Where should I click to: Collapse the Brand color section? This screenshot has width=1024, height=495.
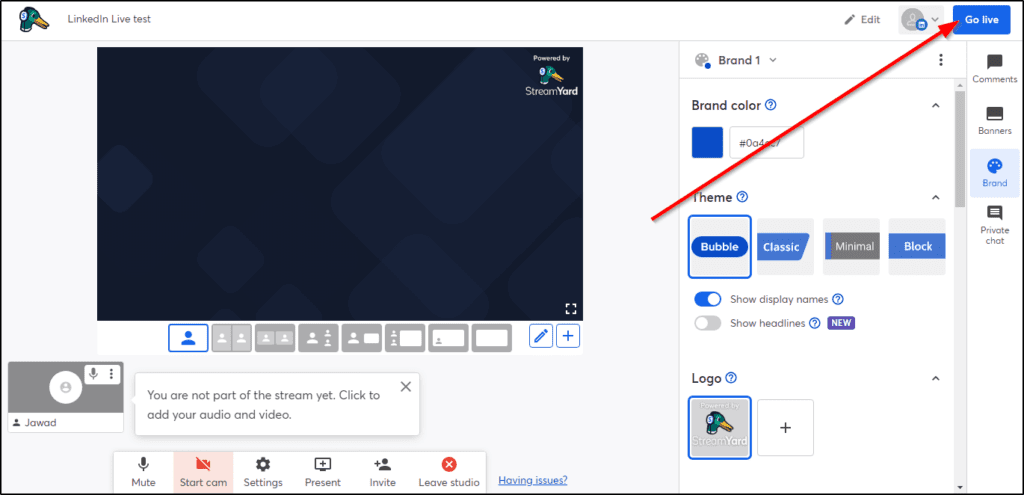[936, 105]
